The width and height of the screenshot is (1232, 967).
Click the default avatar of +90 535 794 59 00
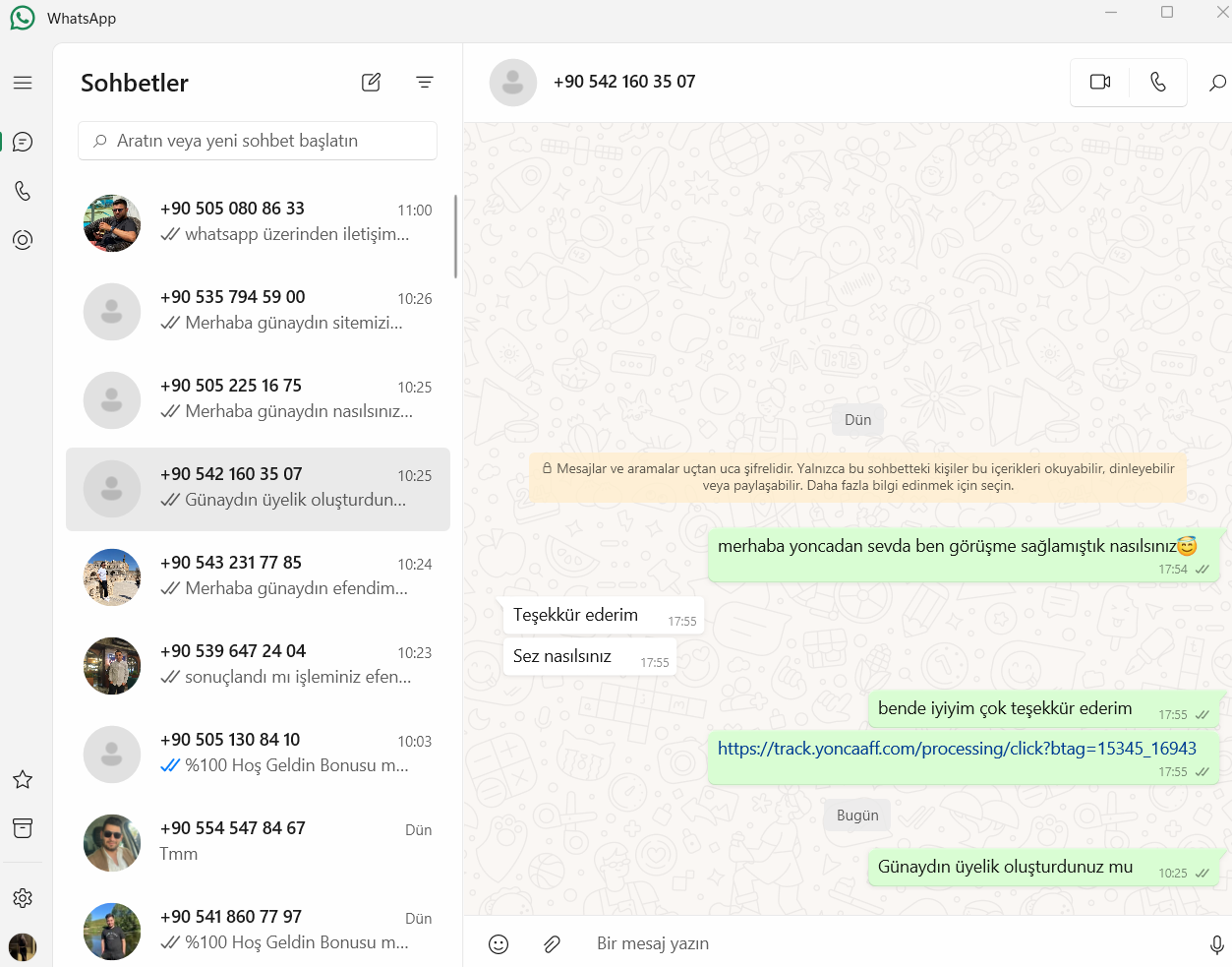[x=112, y=312]
